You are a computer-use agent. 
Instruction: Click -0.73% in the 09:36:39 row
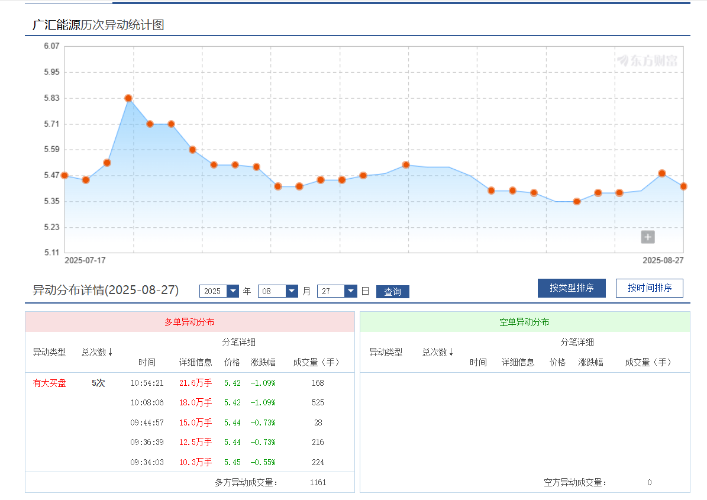point(263,442)
